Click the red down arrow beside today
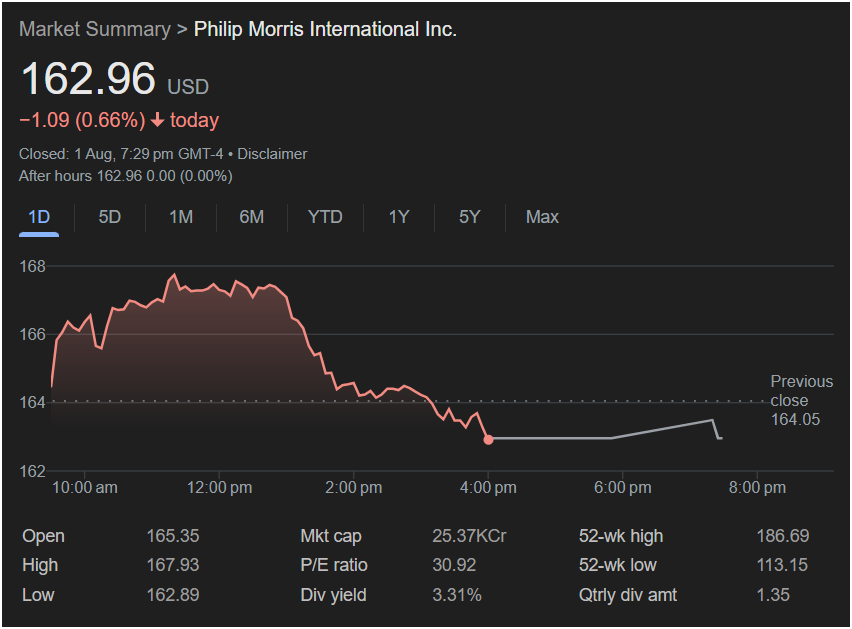Image resolution: width=852 pixels, height=629 pixels. pyautogui.click(x=157, y=121)
